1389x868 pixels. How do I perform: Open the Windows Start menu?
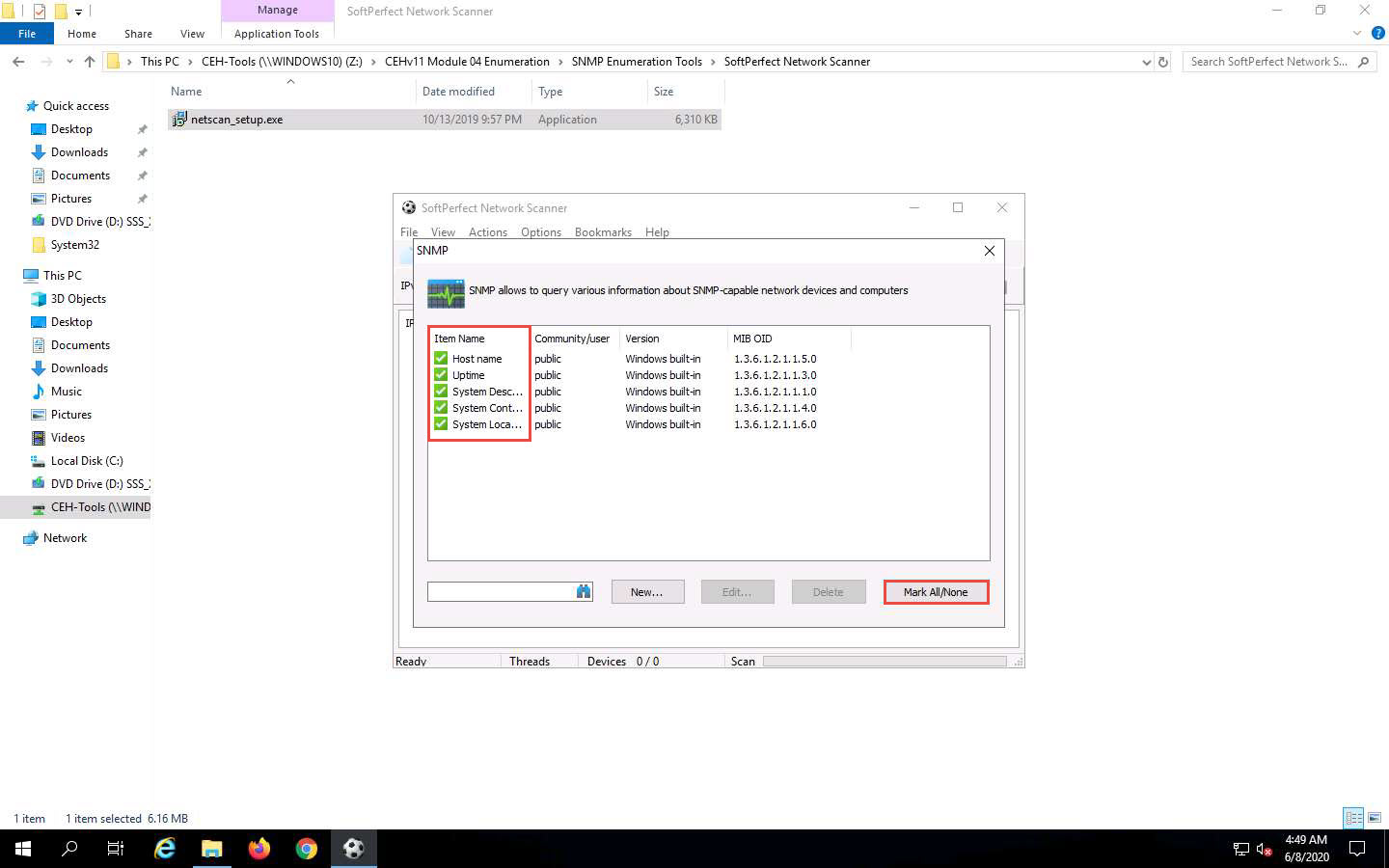pos(23,849)
